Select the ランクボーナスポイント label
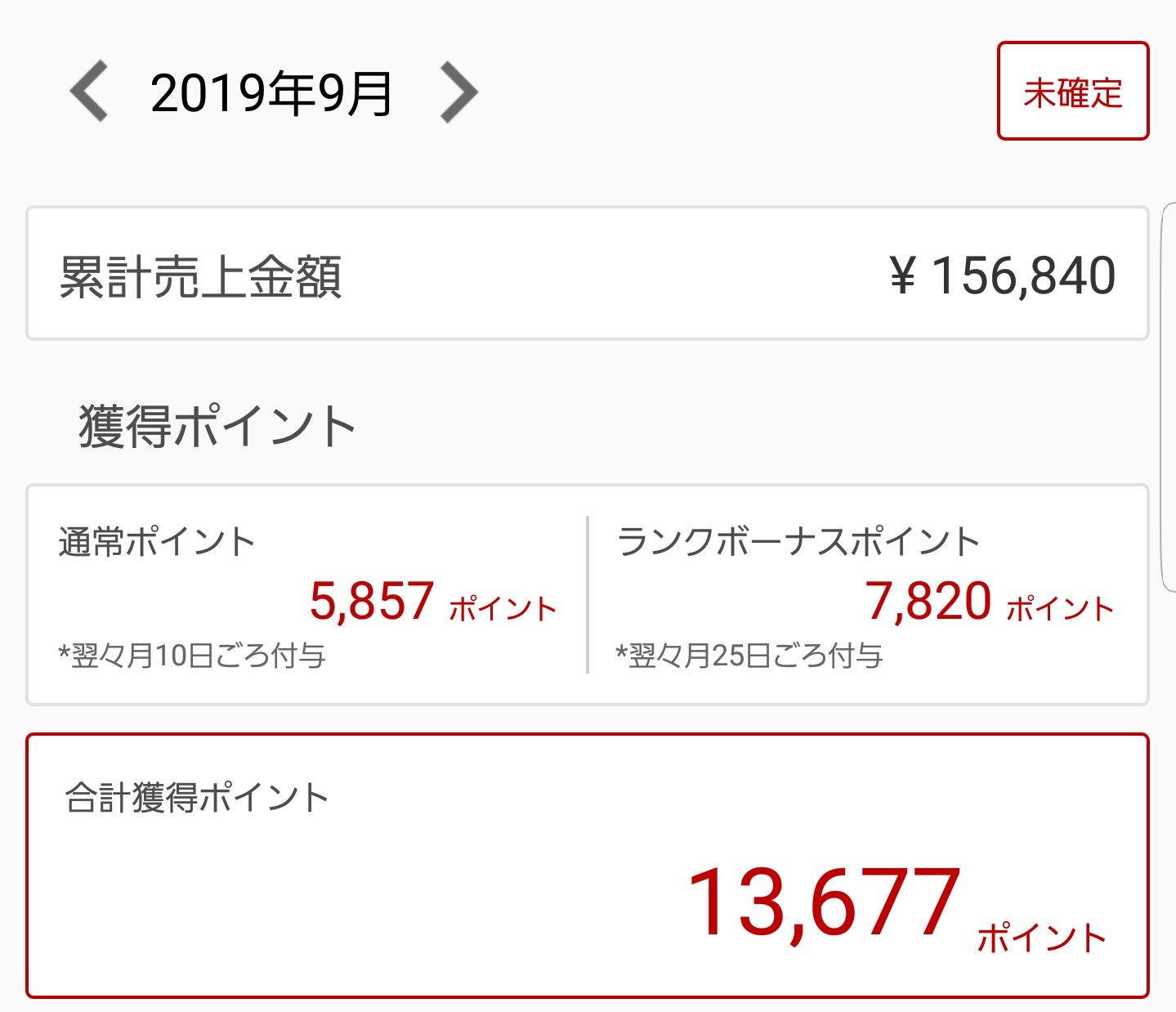1176x1012 pixels. (798, 541)
